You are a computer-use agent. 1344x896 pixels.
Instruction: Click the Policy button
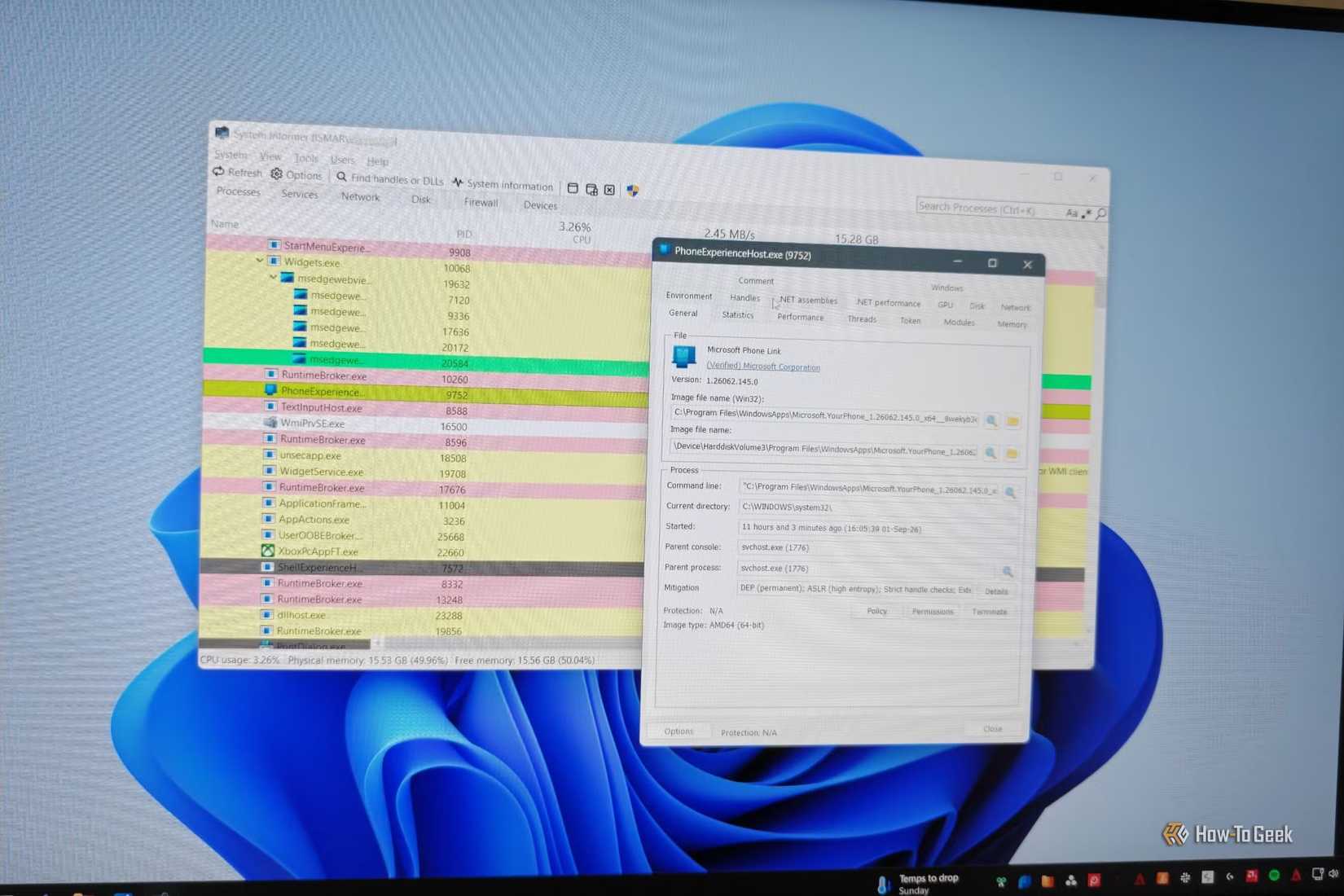pos(876,611)
